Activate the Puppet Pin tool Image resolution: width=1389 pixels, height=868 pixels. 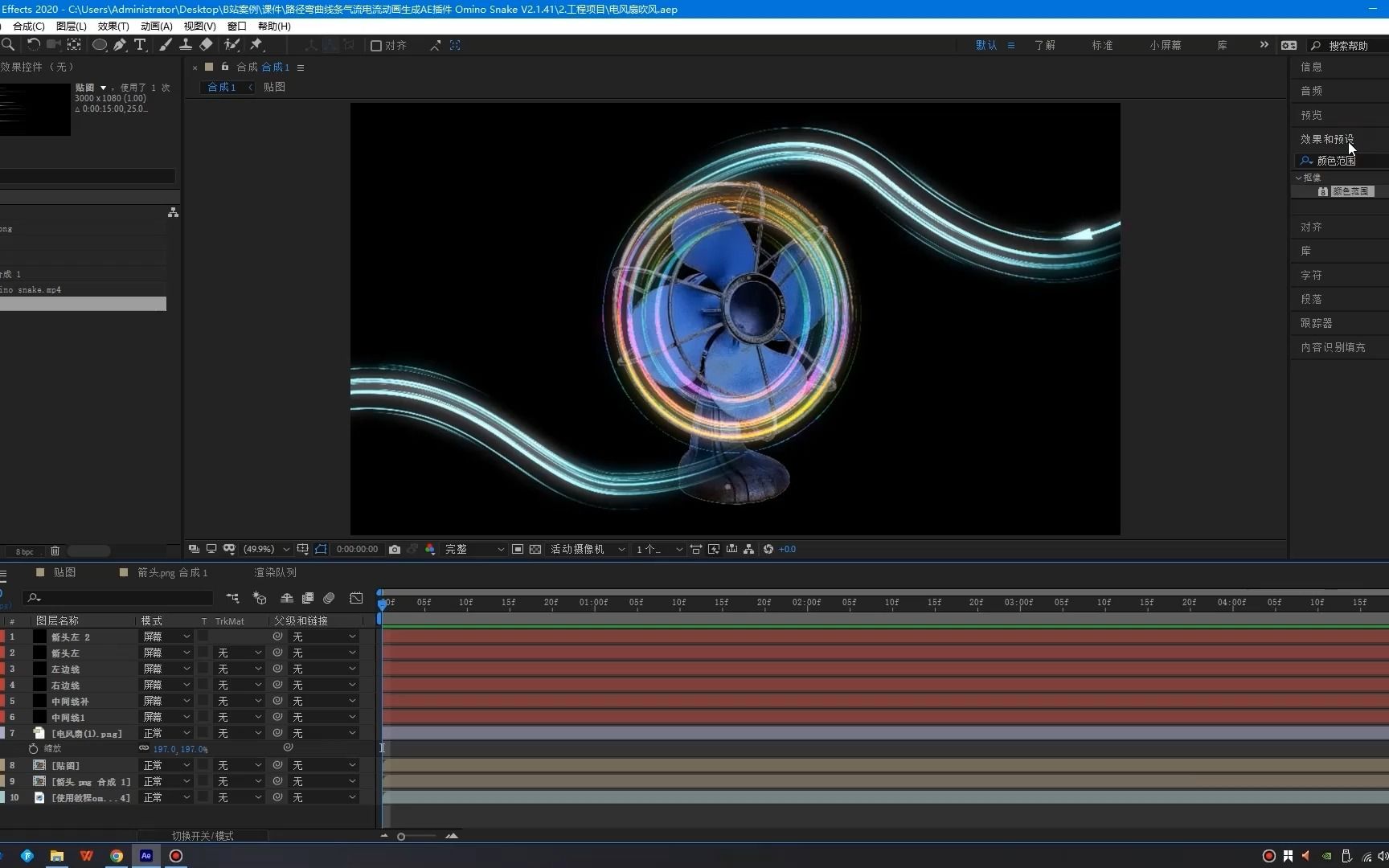point(256,45)
